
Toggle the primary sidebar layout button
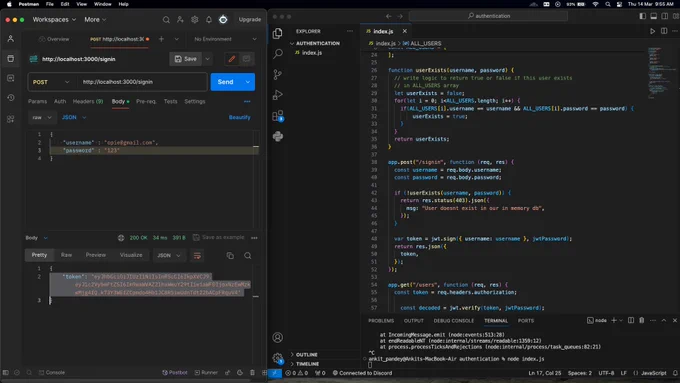[x=642, y=16]
